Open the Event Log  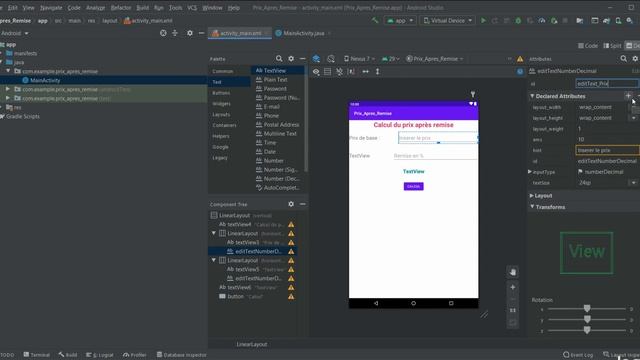coord(578,355)
